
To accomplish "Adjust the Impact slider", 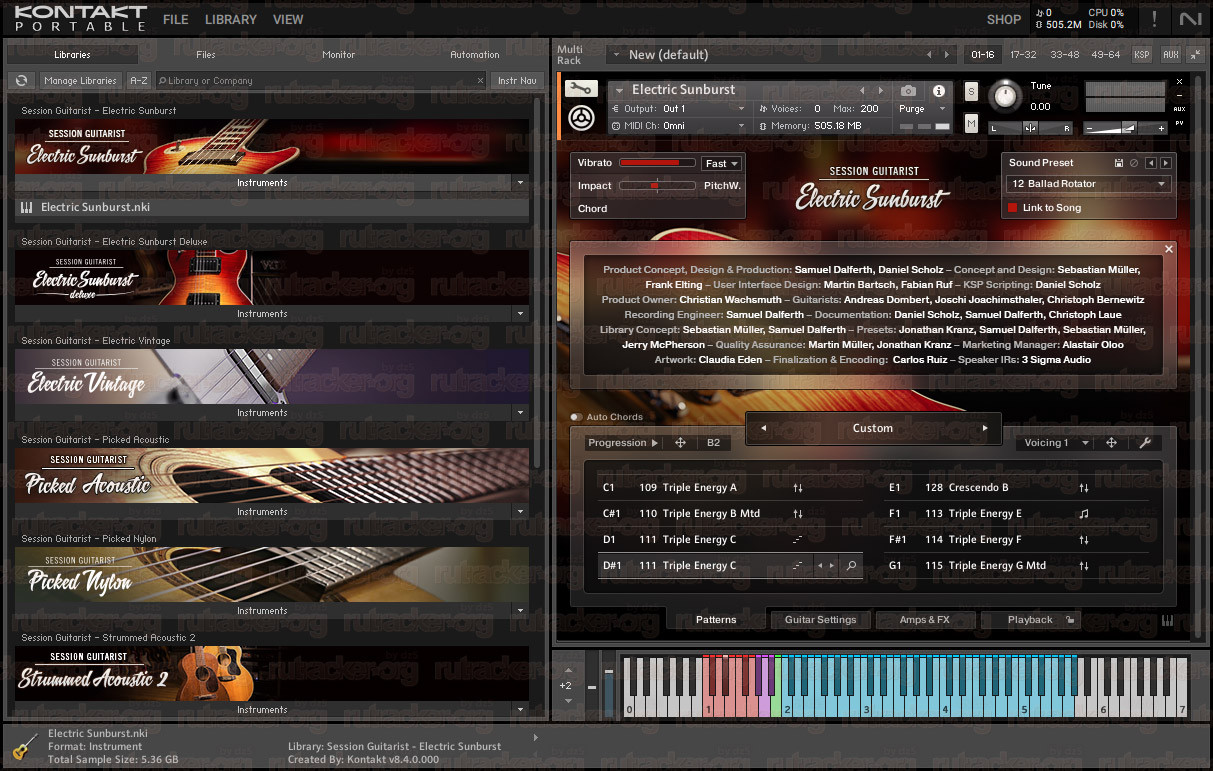I will [x=657, y=186].
